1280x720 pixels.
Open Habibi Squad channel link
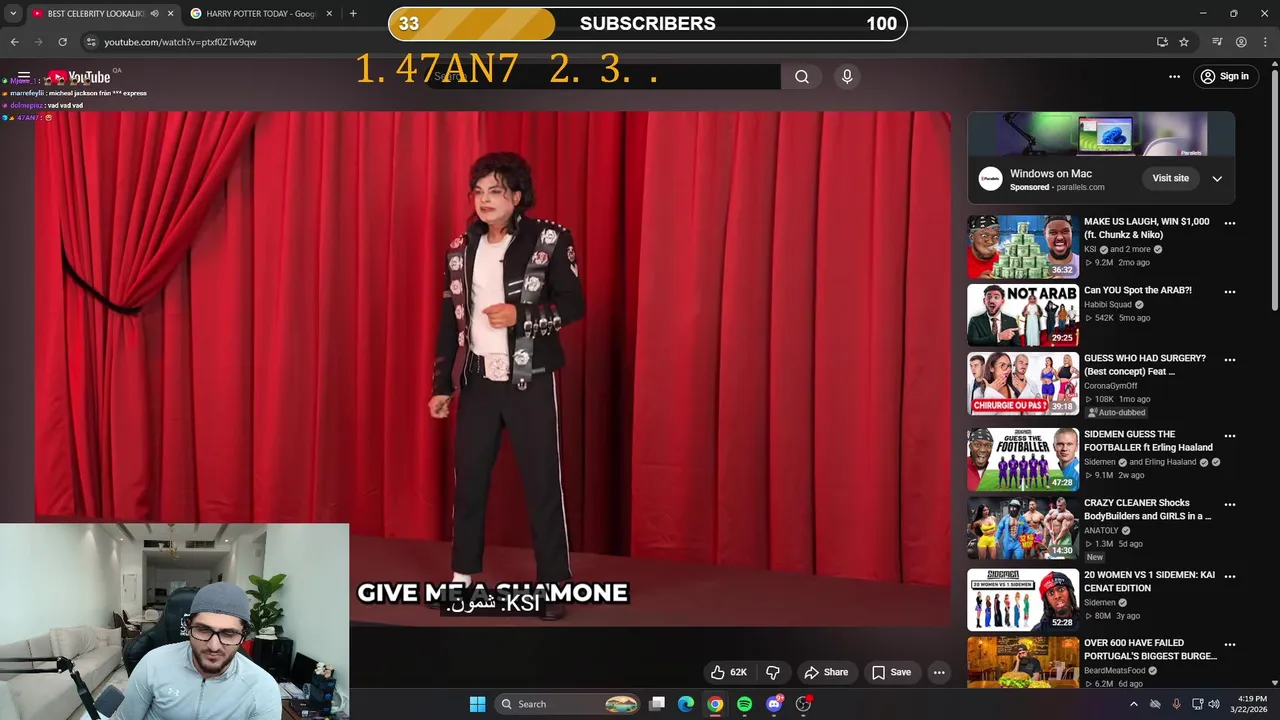tap(1108, 304)
